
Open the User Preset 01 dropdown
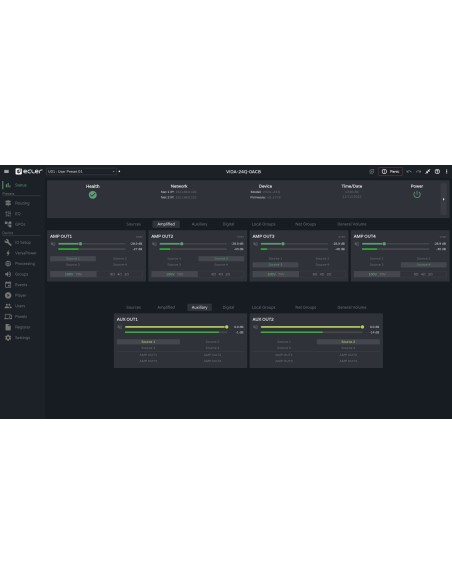tap(82, 171)
